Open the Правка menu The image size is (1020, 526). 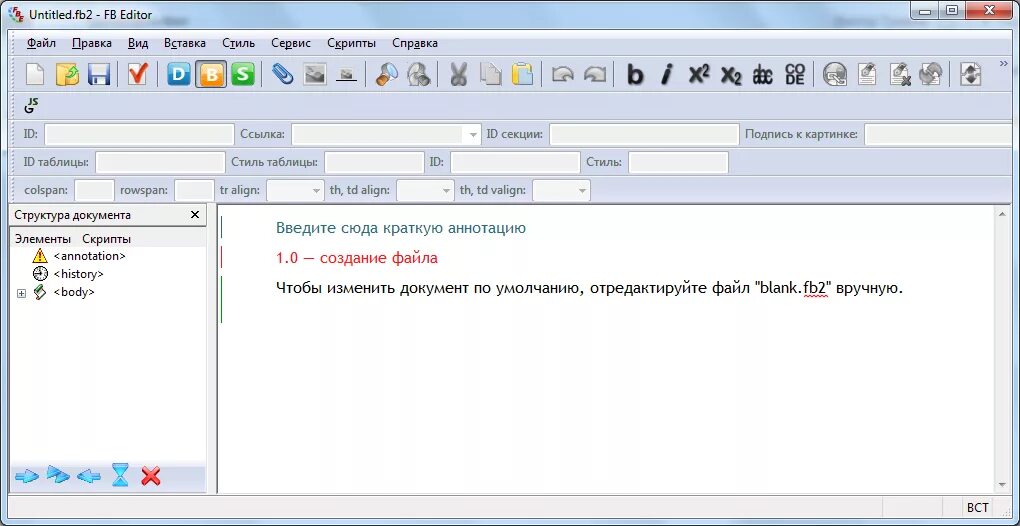point(92,44)
